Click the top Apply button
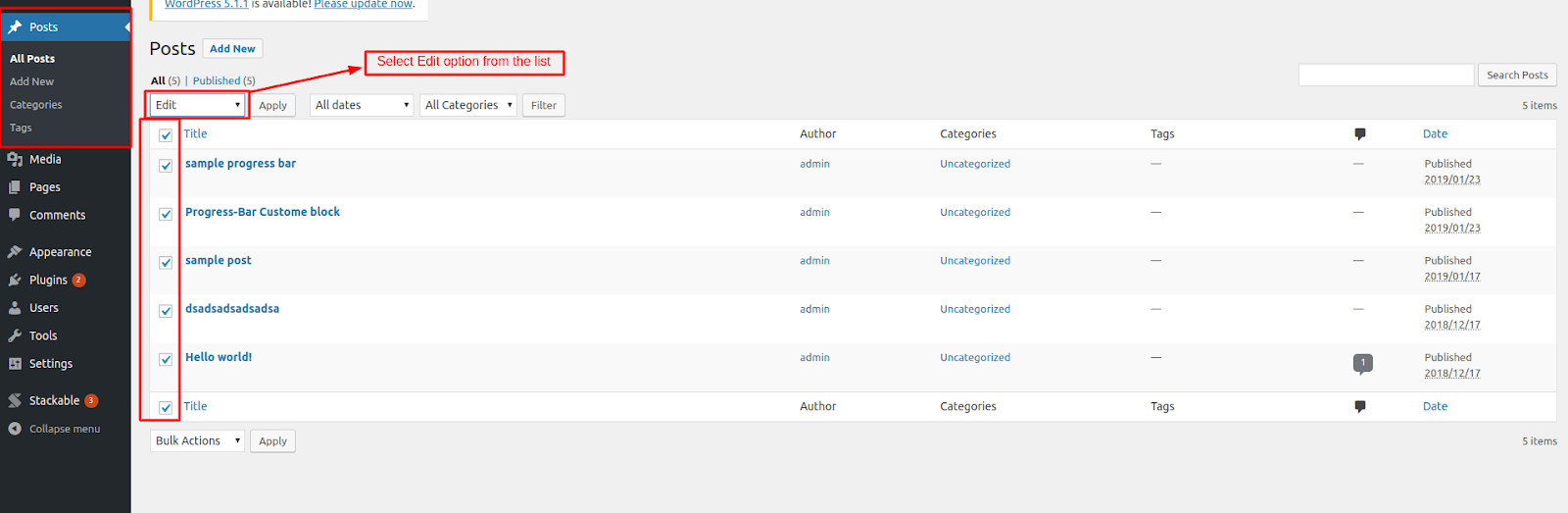1568x513 pixels. coord(272,105)
